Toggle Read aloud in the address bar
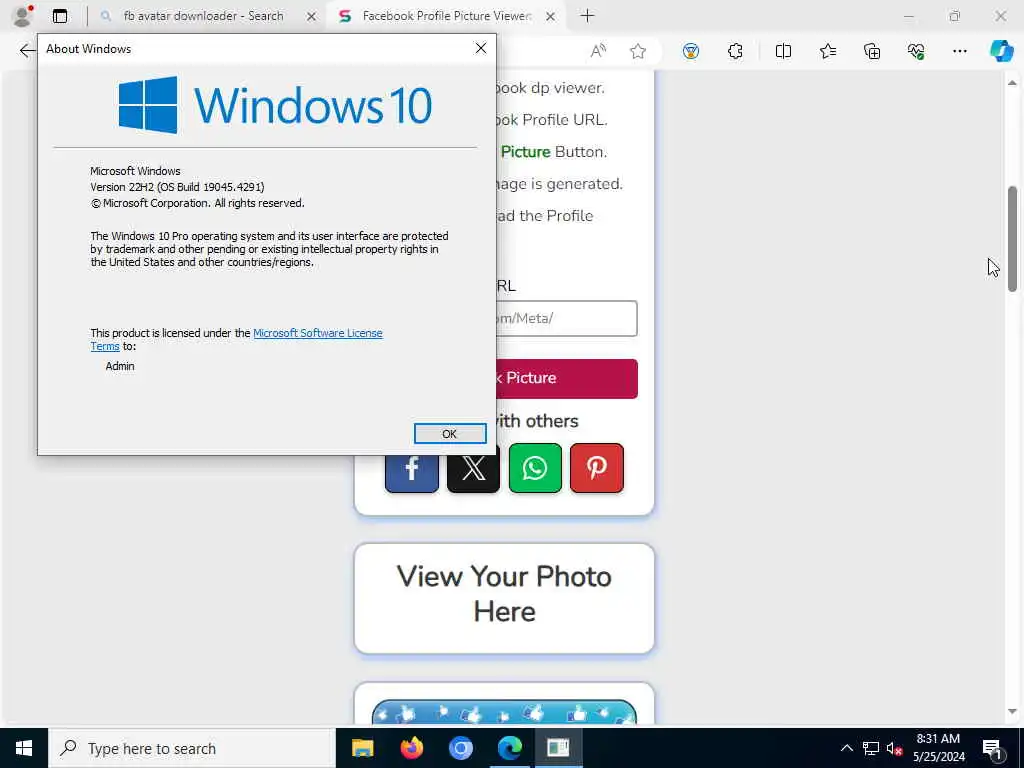Viewport: 1024px width, 768px height. click(x=598, y=51)
